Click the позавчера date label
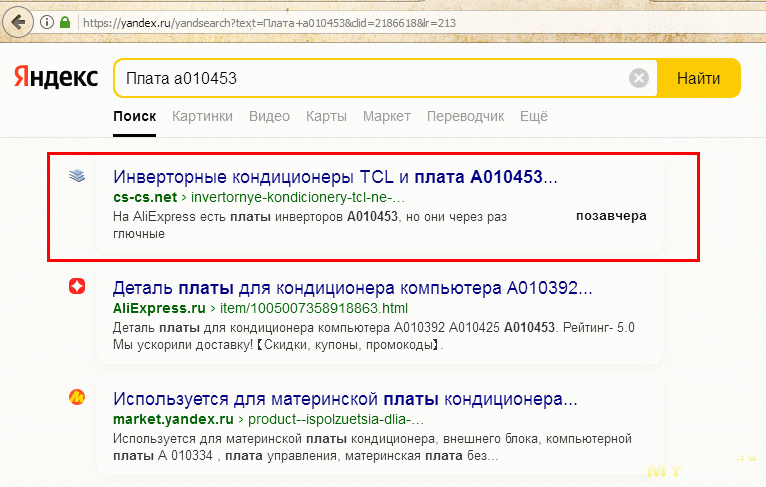The image size is (766, 487). [611, 216]
